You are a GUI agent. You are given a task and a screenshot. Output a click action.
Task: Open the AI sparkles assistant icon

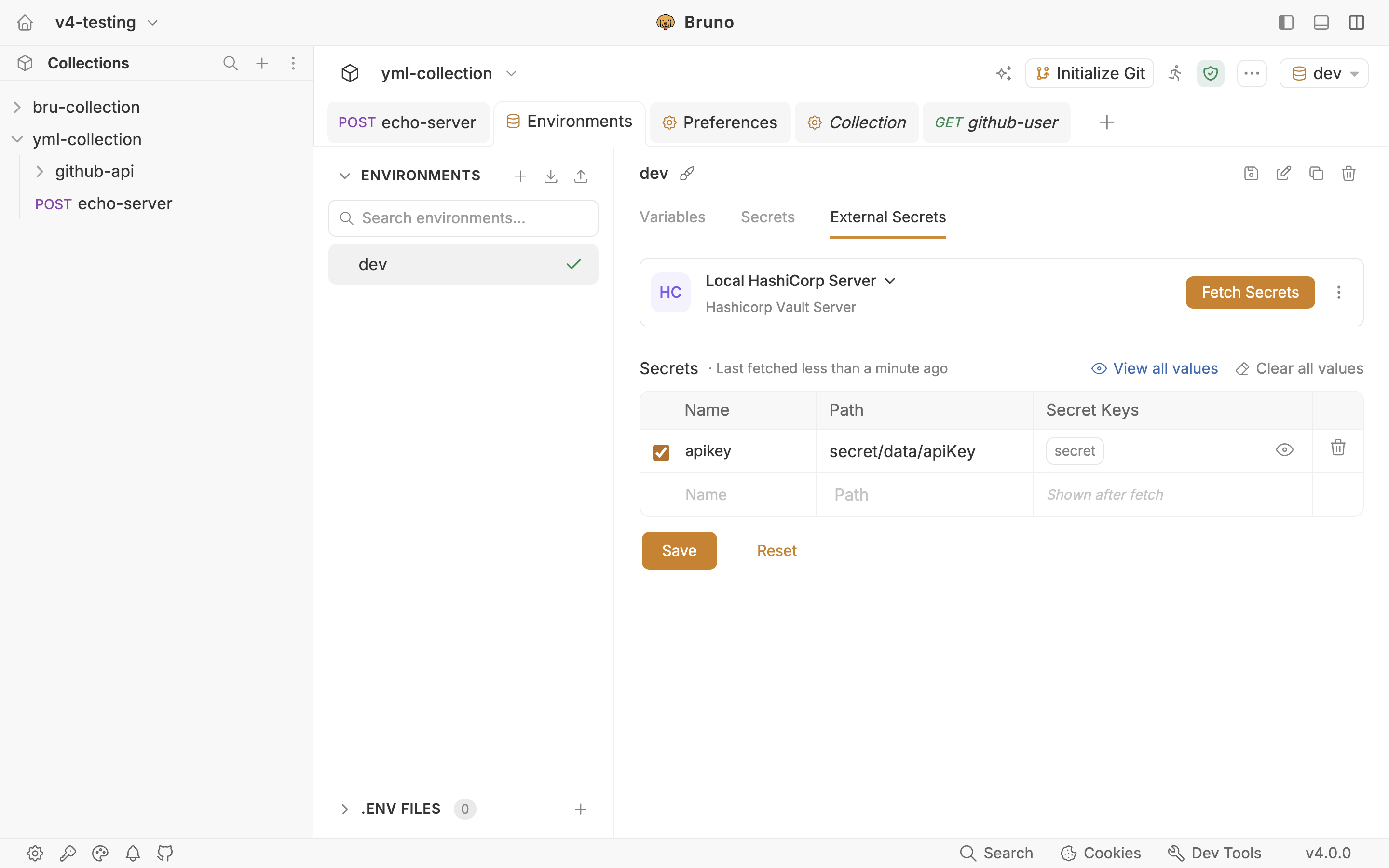1004,73
